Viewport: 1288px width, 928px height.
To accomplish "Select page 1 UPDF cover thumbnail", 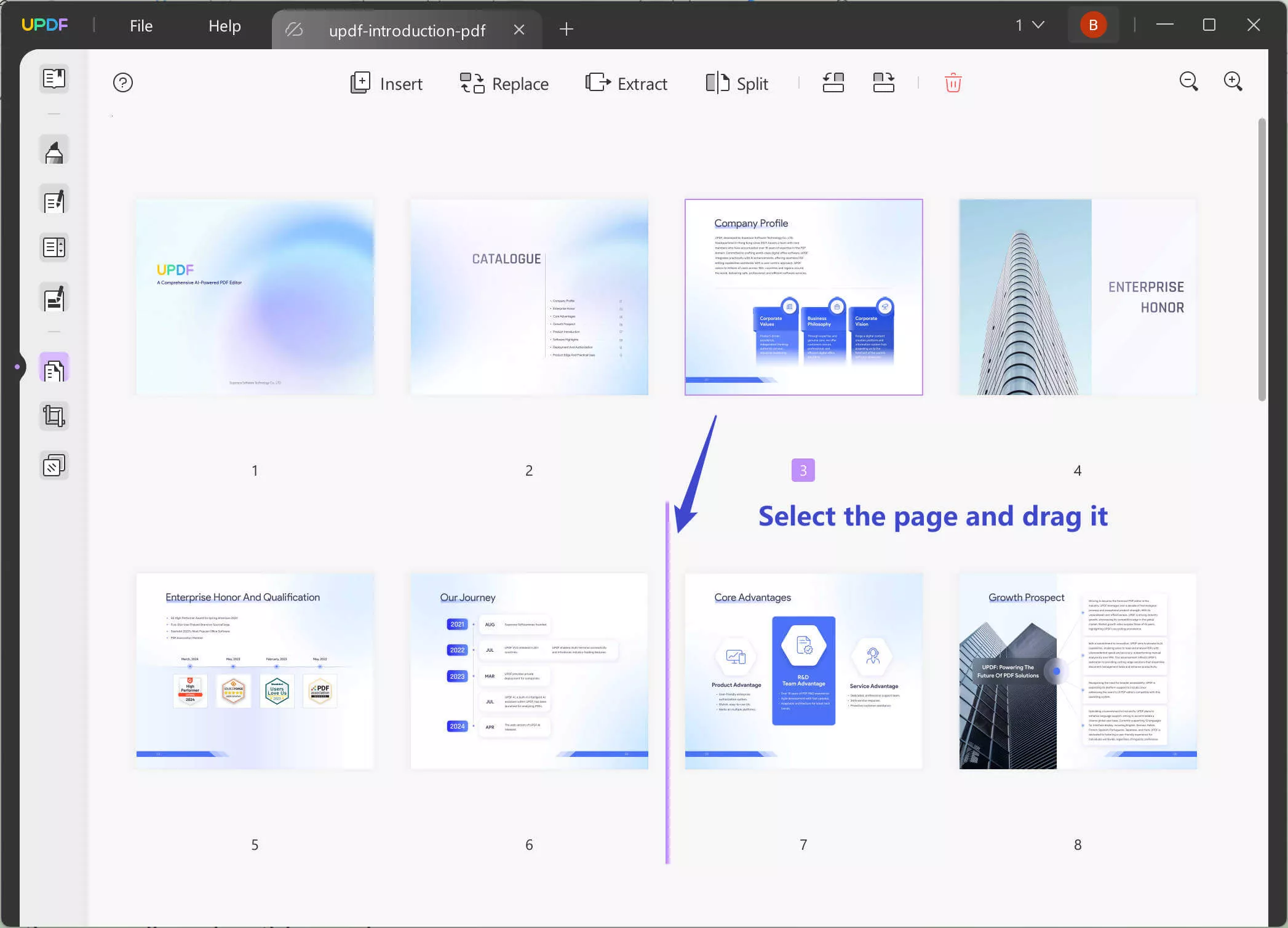I will pyautogui.click(x=255, y=297).
